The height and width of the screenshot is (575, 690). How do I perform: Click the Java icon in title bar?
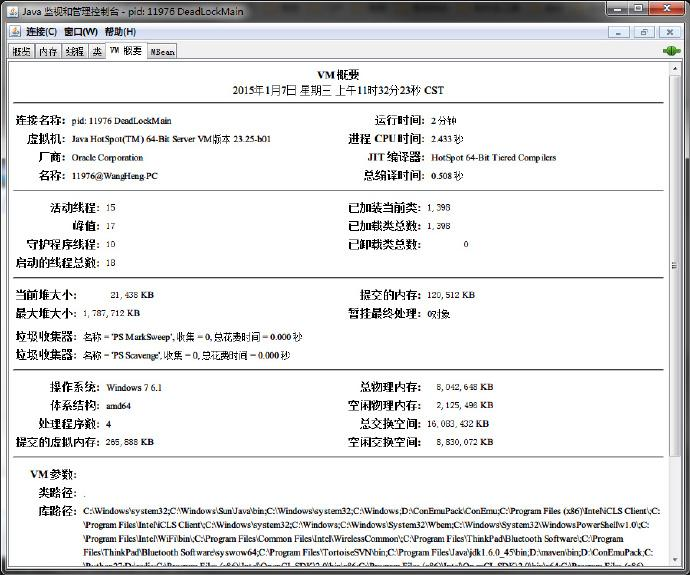(13, 11)
